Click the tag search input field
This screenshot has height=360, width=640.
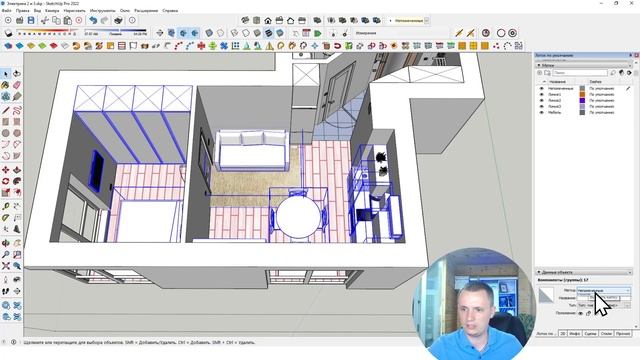(x=580, y=73)
